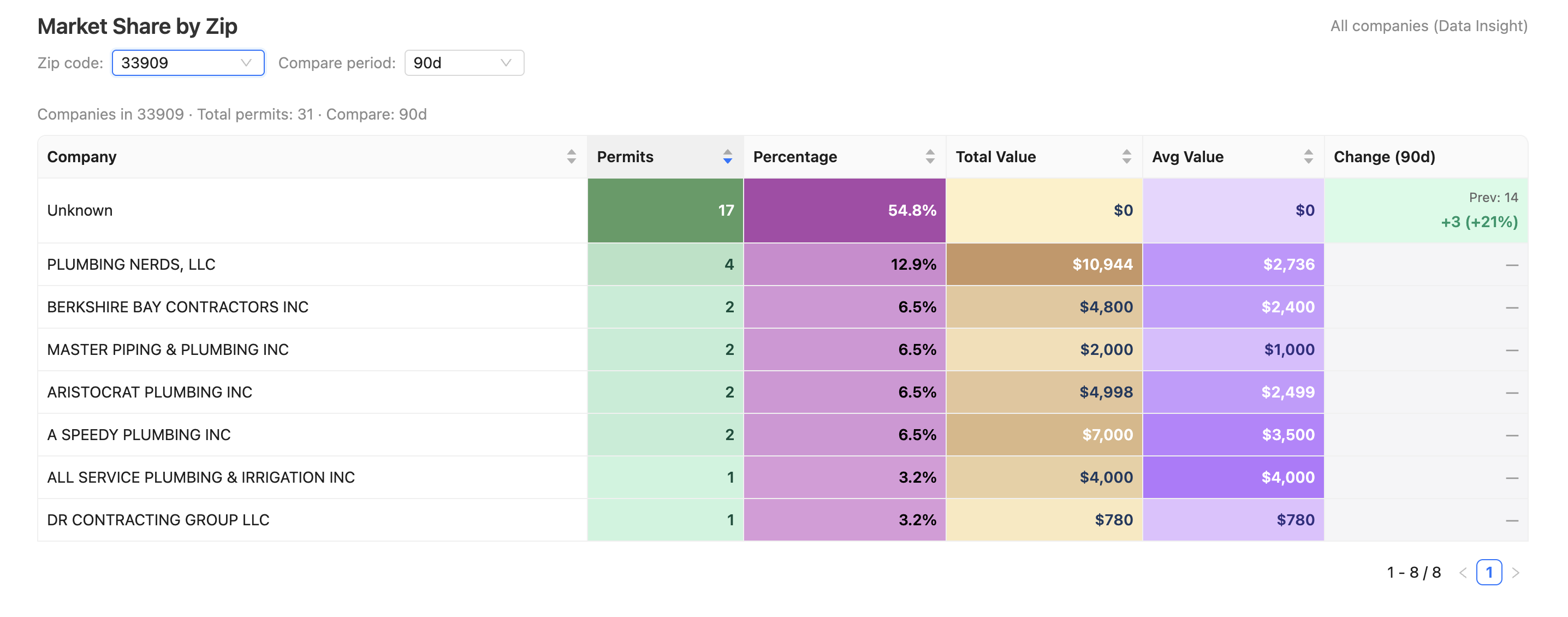Screen dimensions: 1568x617
Task: Click the Percentage column sort icon
Action: click(929, 156)
